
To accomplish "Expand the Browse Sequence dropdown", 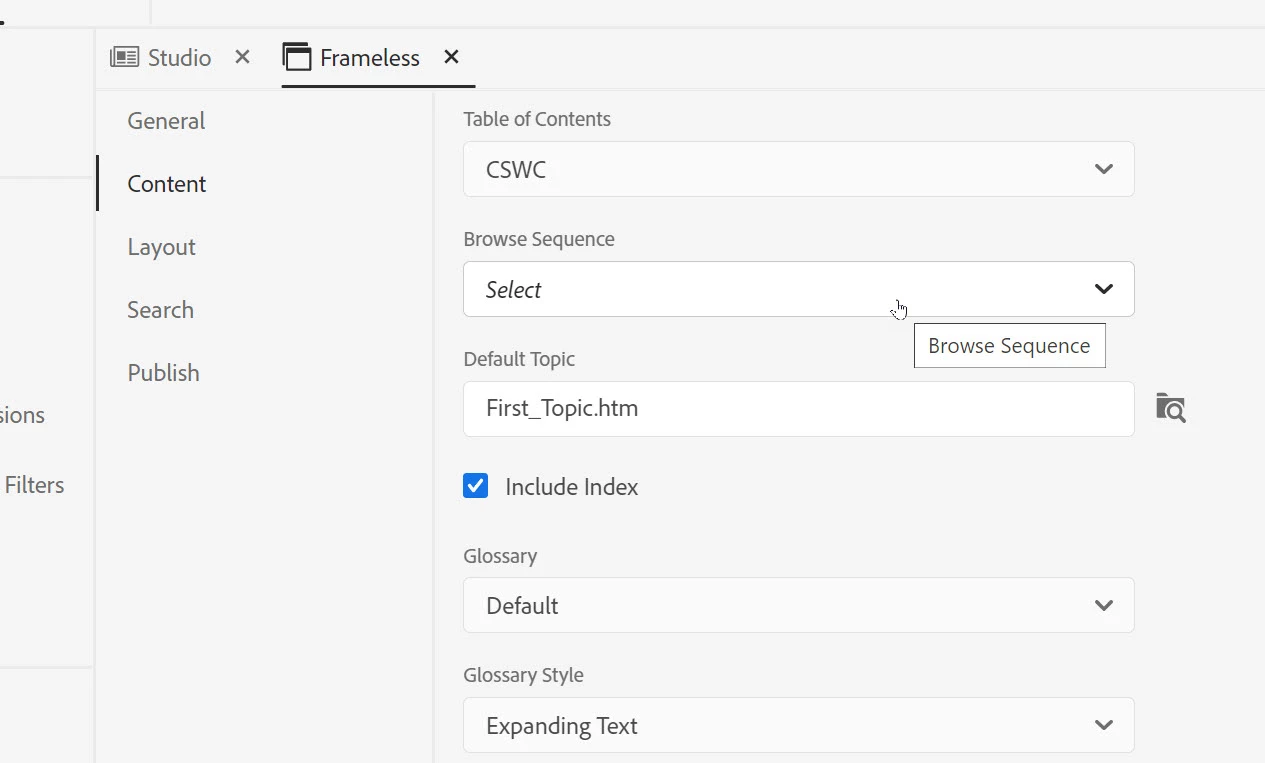I will pos(798,289).
